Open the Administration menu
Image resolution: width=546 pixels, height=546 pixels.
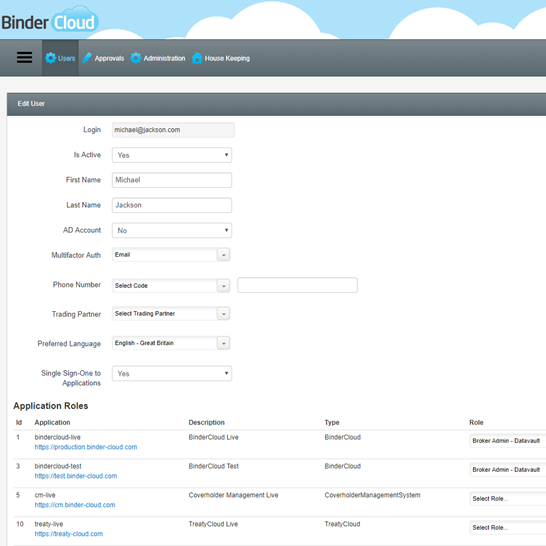[x=158, y=58]
